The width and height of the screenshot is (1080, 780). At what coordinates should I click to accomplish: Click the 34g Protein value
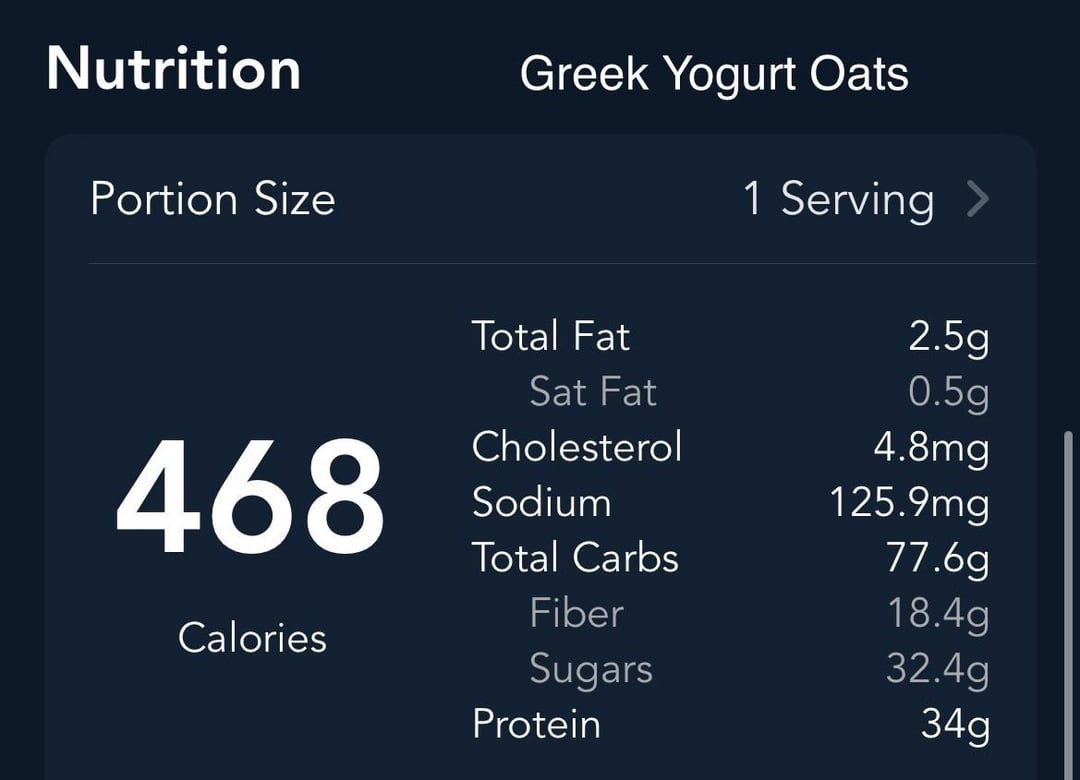coord(956,725)
